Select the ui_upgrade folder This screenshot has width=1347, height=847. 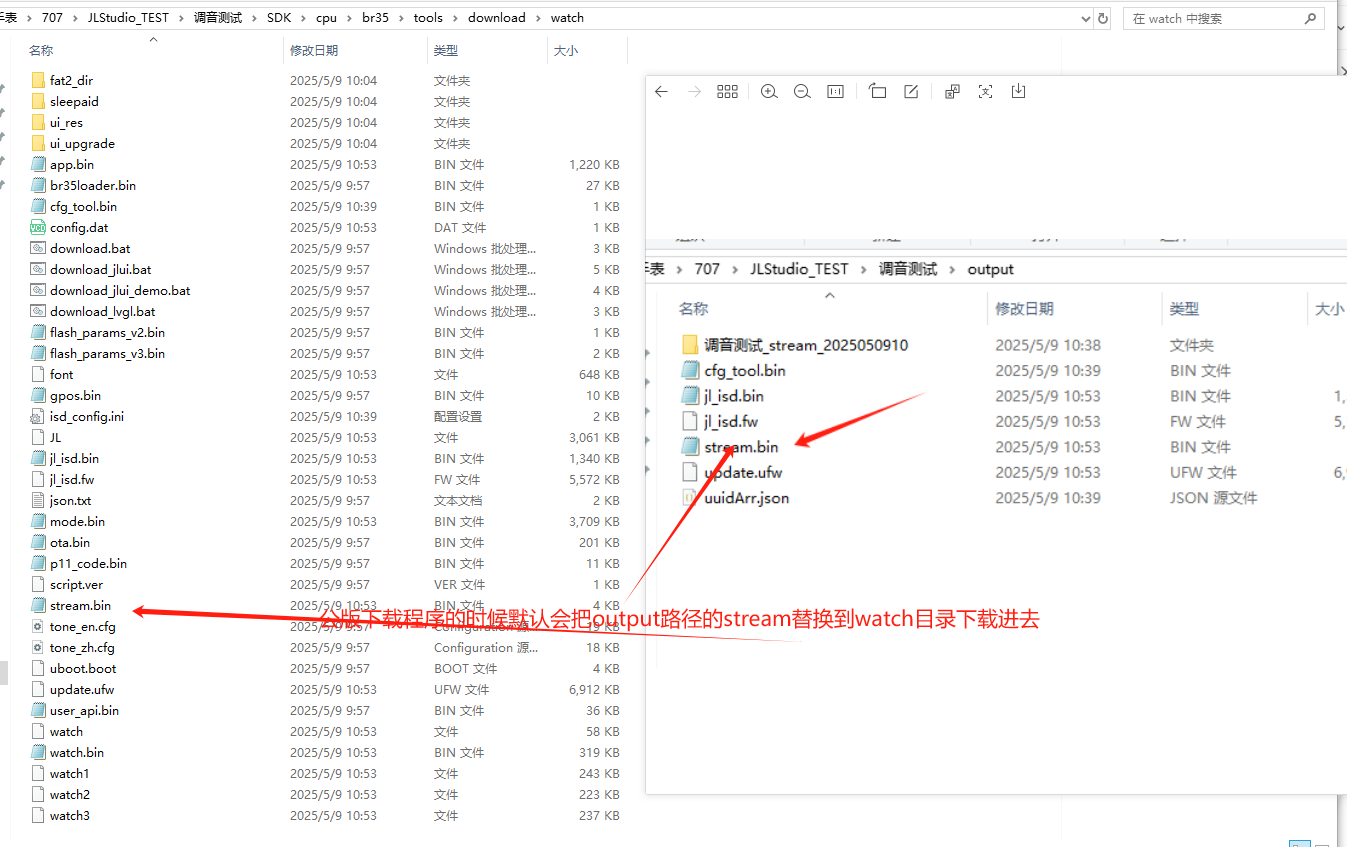(x=82, y=143)
